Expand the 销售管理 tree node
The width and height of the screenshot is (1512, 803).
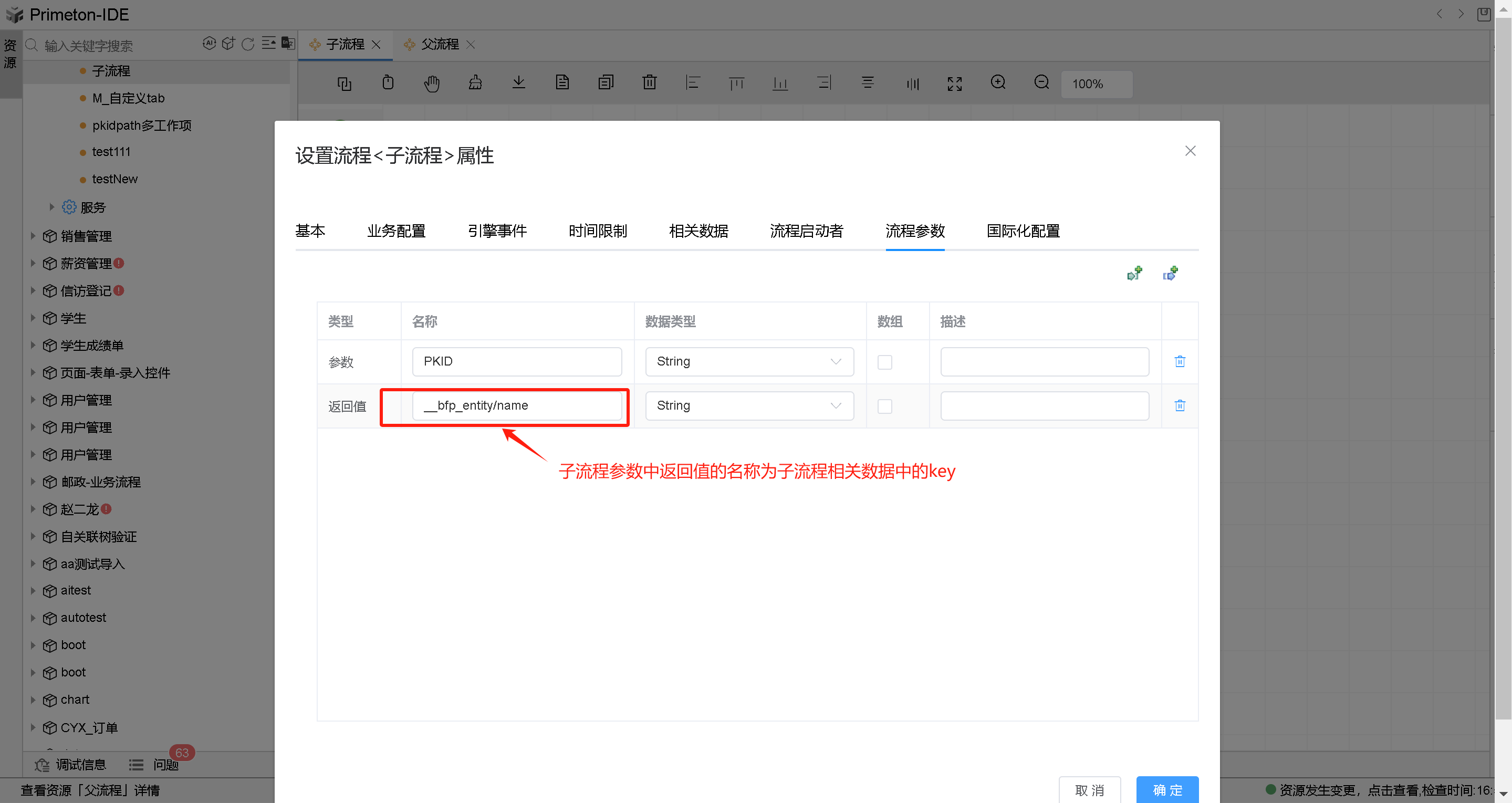(34, 236)
